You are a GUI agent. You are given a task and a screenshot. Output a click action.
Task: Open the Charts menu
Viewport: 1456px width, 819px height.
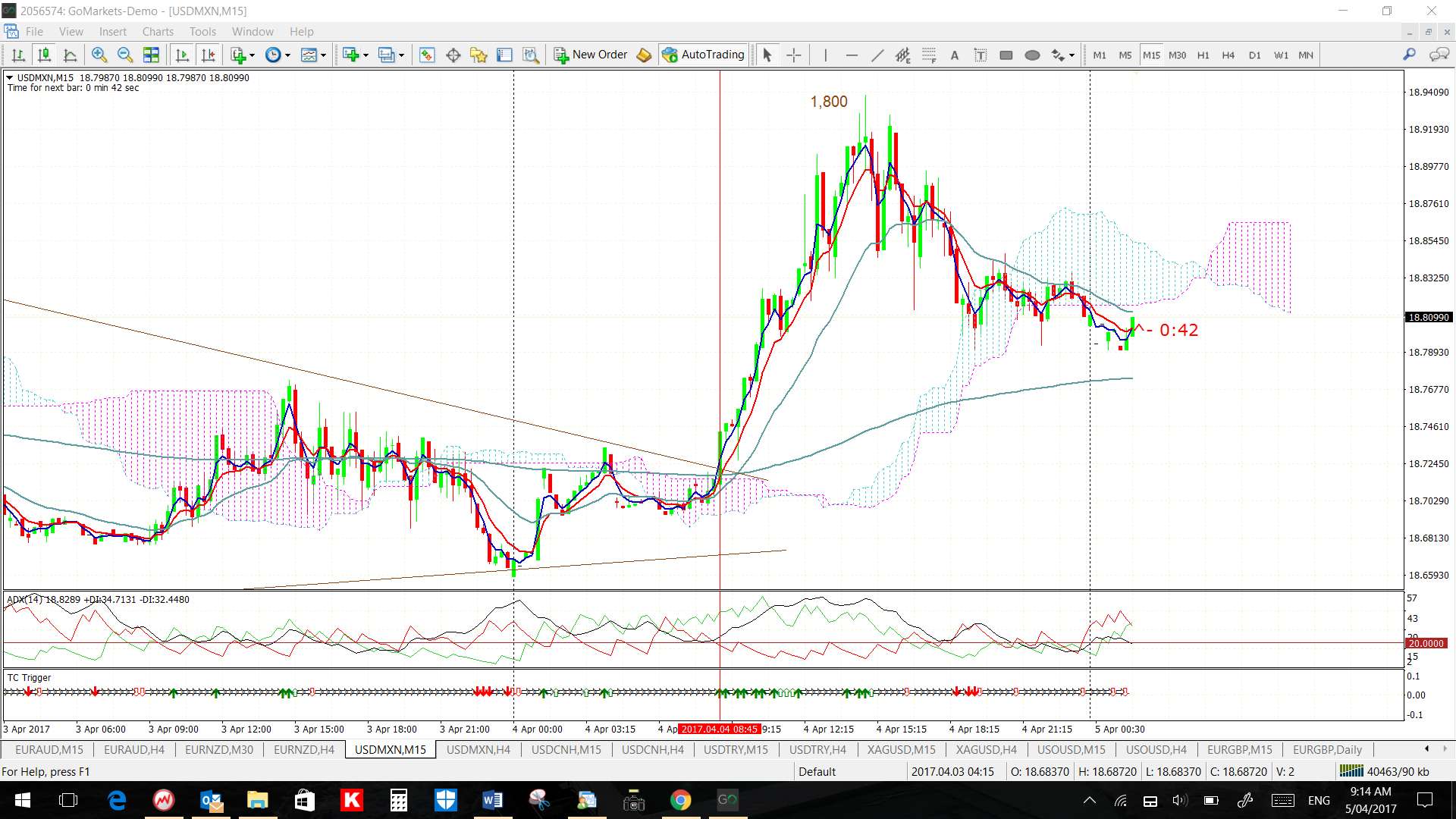point(158,31)
